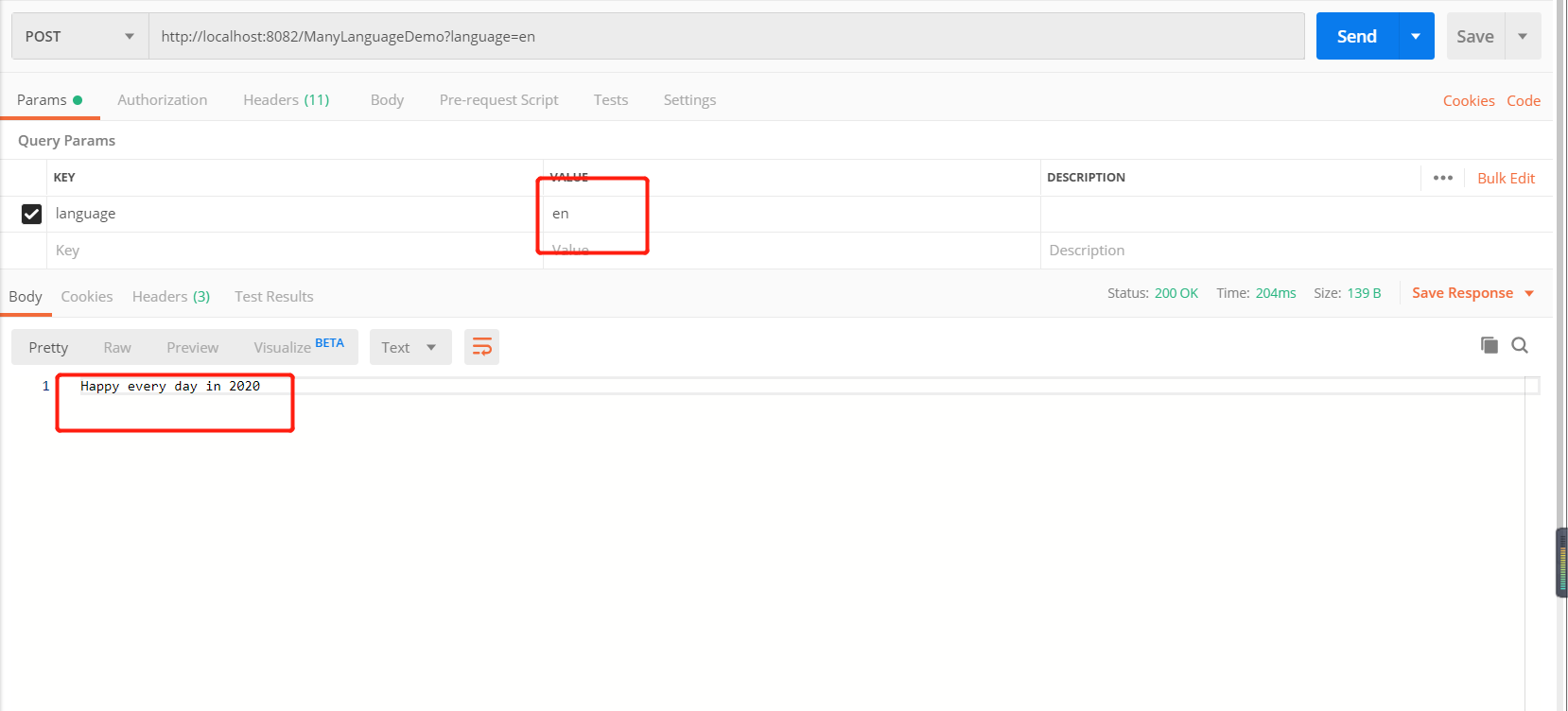Open the Pre-request Script tab
This screenshot has width=1568, height=711.
pyautogui.click(x=498, y=99)
